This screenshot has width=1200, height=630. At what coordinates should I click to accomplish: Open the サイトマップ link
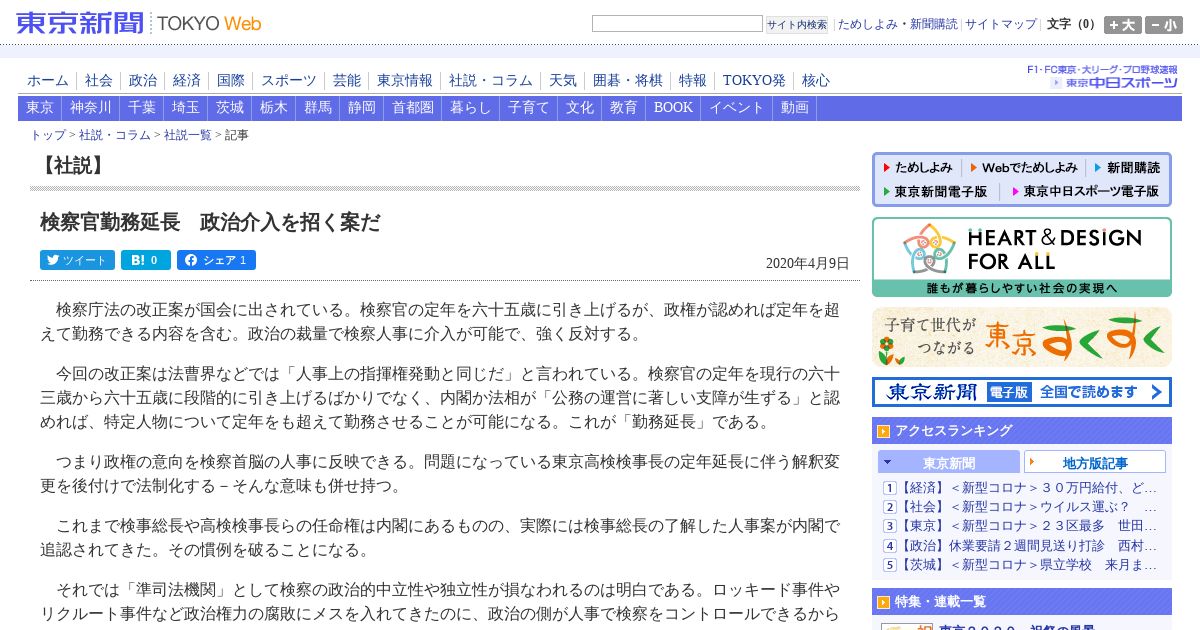coord(1001,24)
